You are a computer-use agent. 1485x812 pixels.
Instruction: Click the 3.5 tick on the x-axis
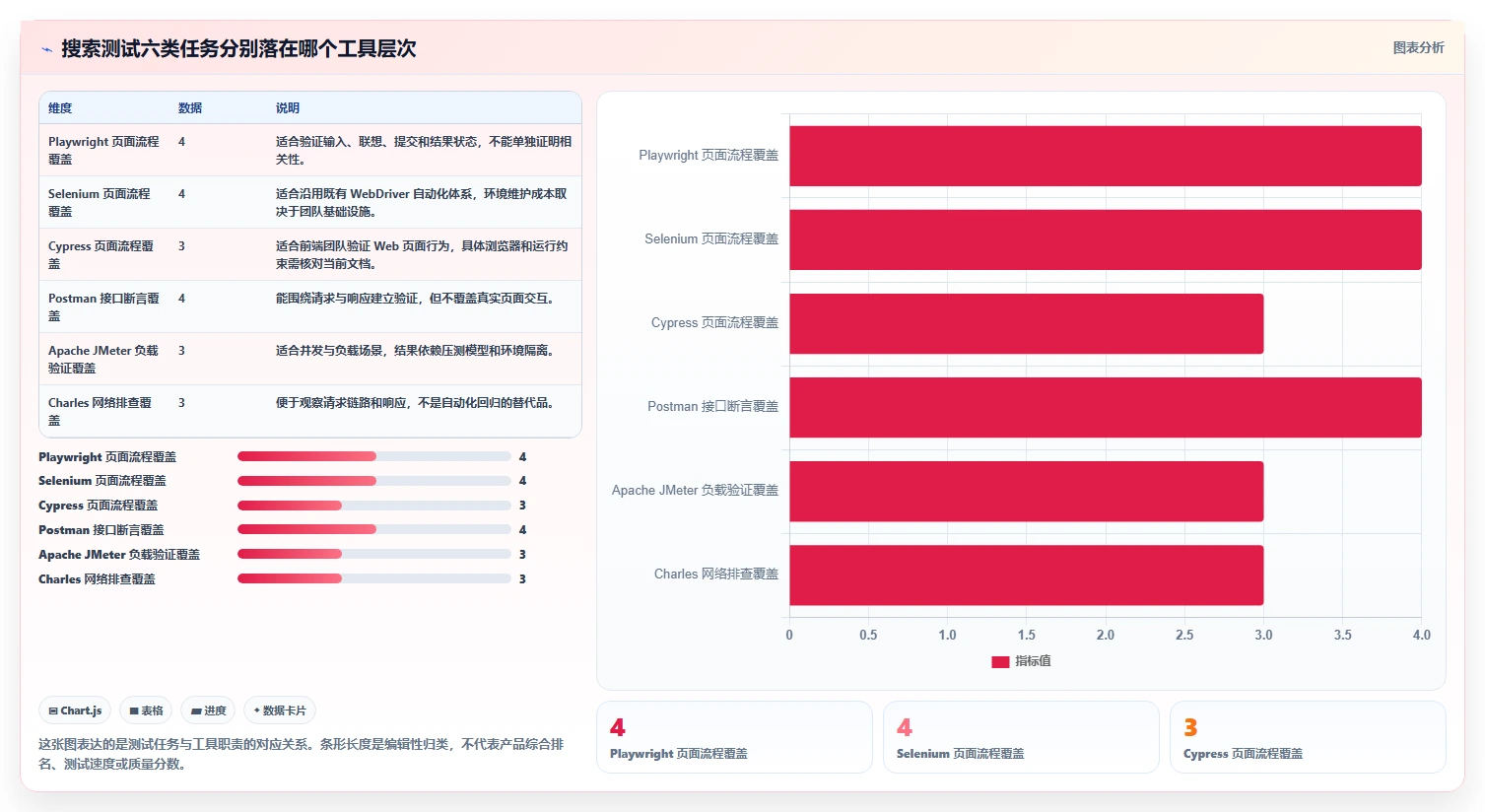pos(1342,635)
